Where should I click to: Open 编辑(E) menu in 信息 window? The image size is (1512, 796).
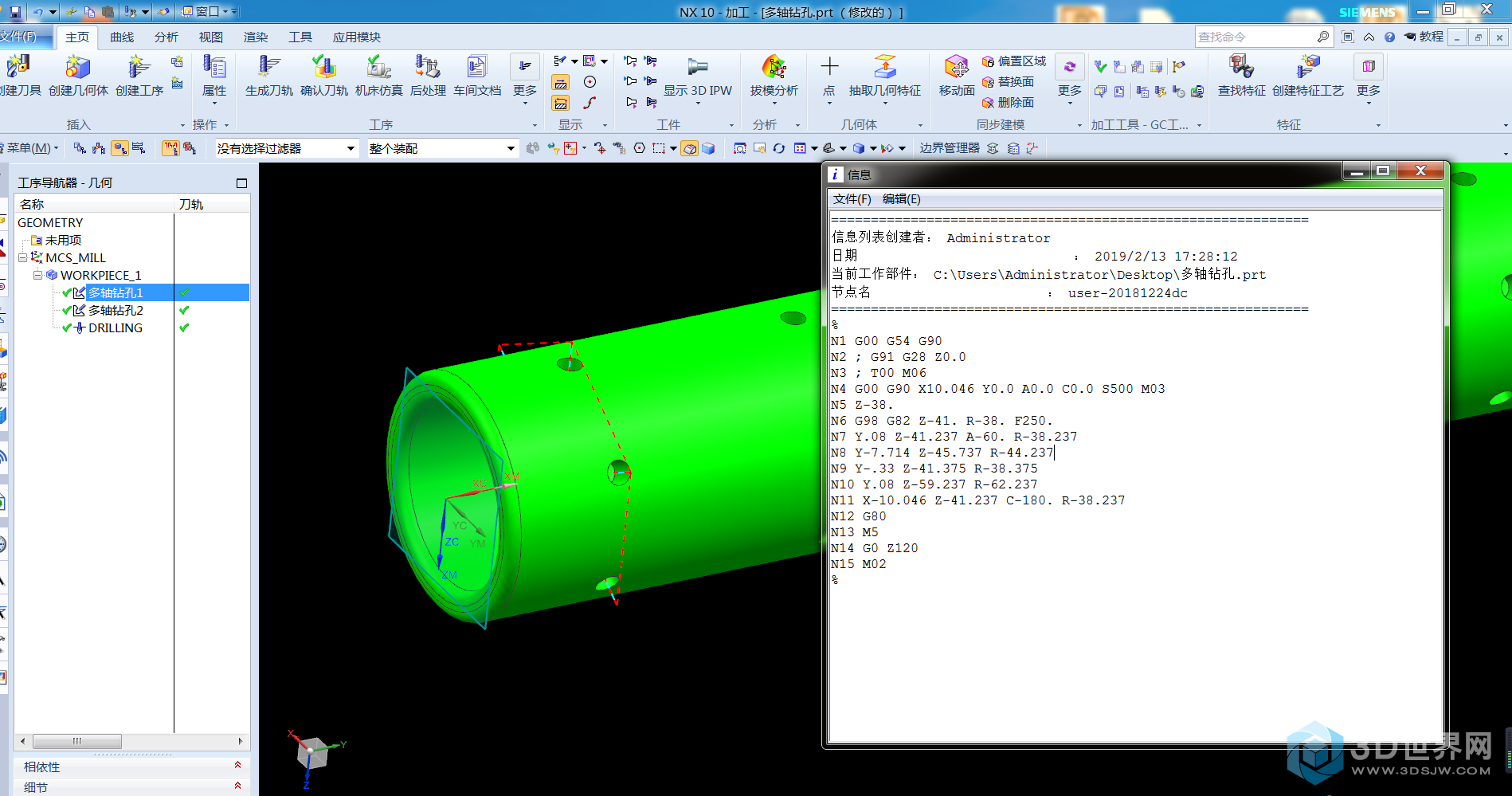point(901,199)
